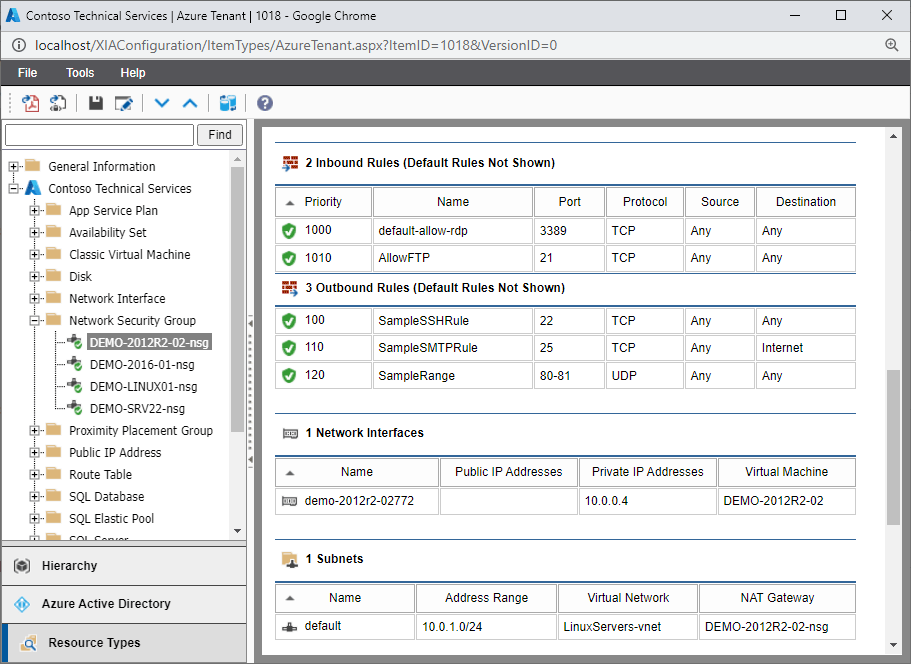
Task: Click the zoom magnifier in address bar
Action: click(x=892, y=45)
